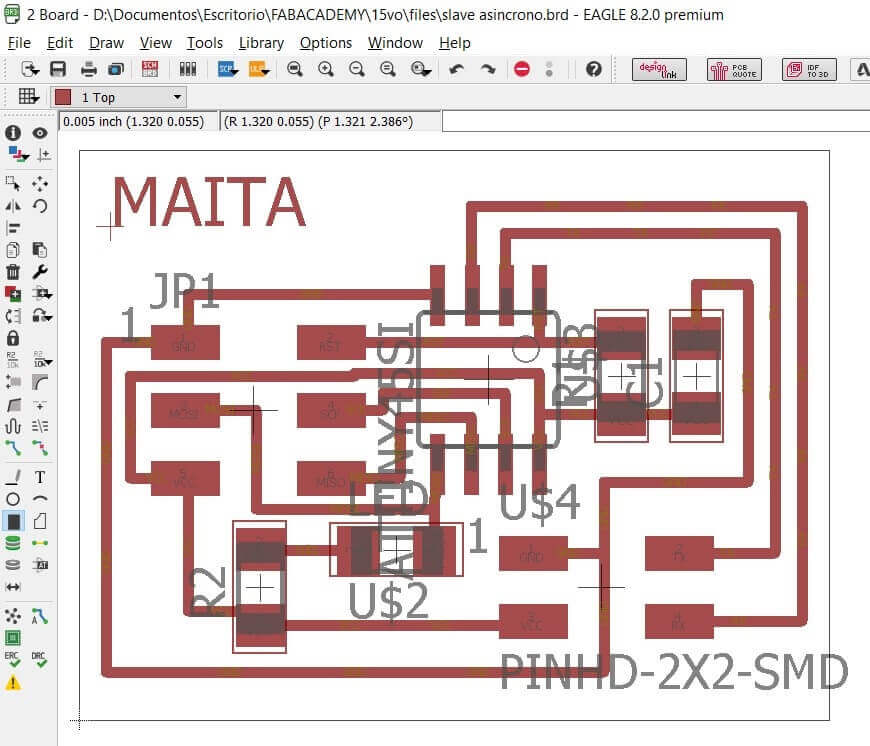
Task: Zoom in on the board
Action: (x=326, y=69)
